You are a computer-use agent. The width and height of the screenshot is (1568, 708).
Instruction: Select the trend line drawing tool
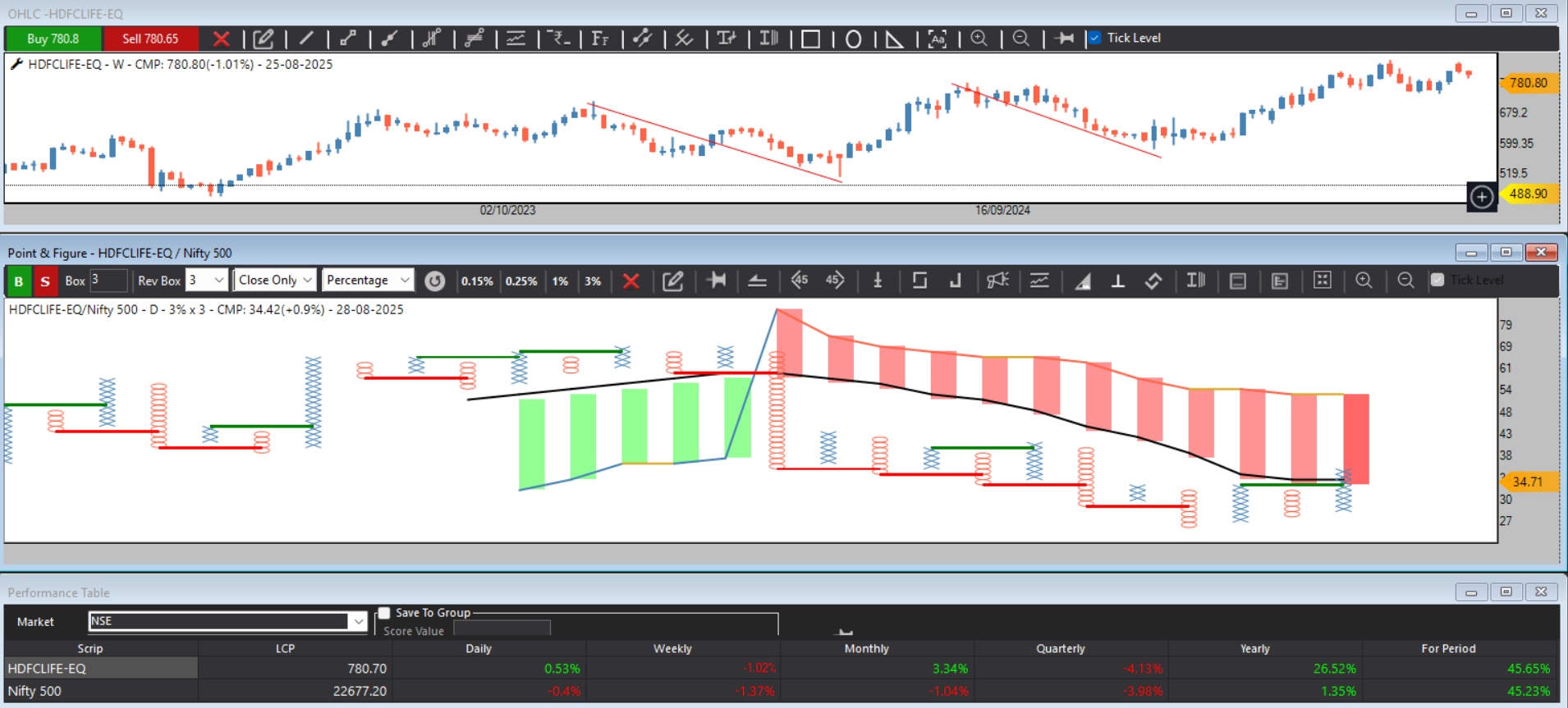[306, 39]
